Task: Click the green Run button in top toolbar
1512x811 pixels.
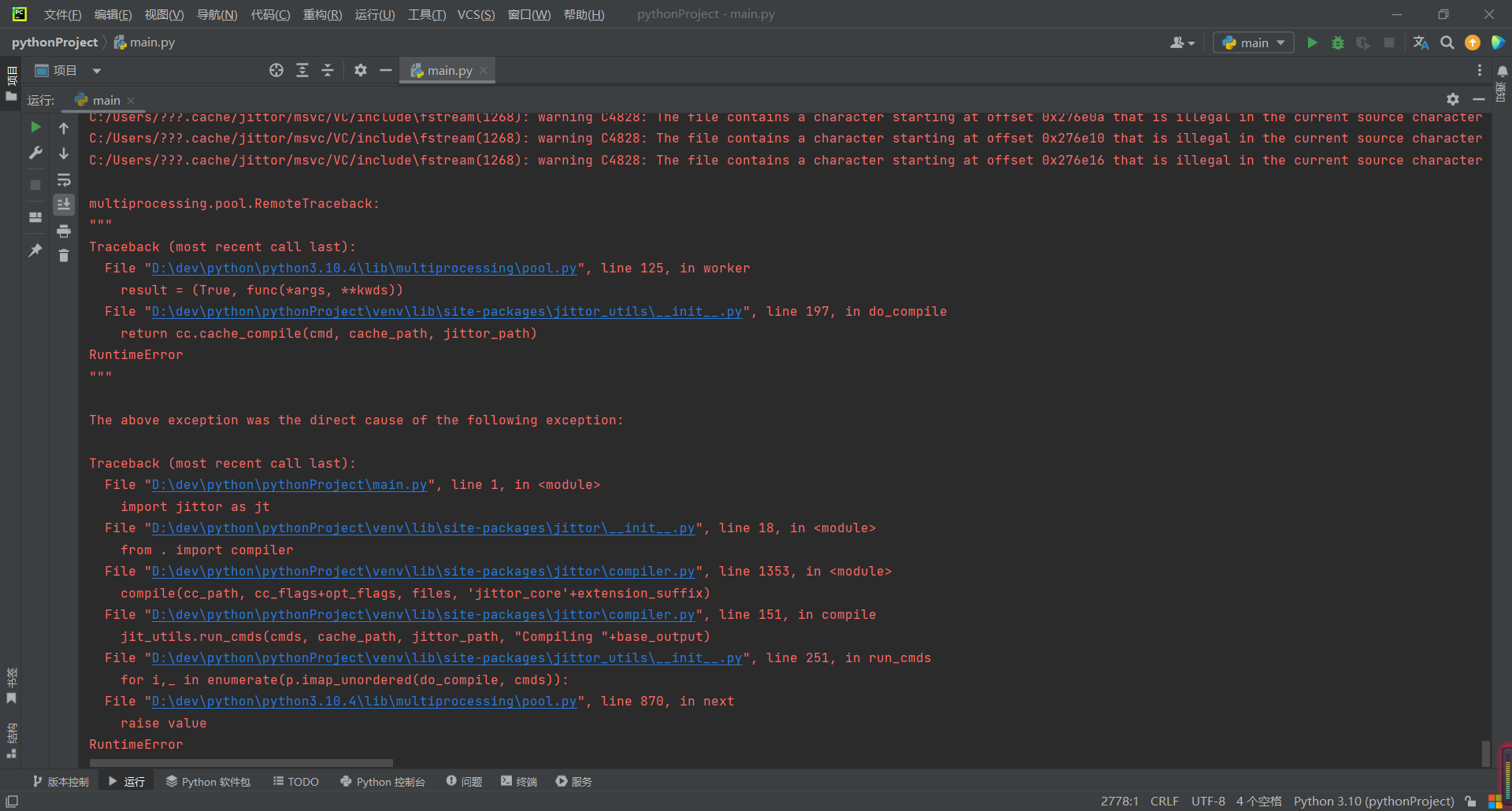Action: click(1312, 43)
